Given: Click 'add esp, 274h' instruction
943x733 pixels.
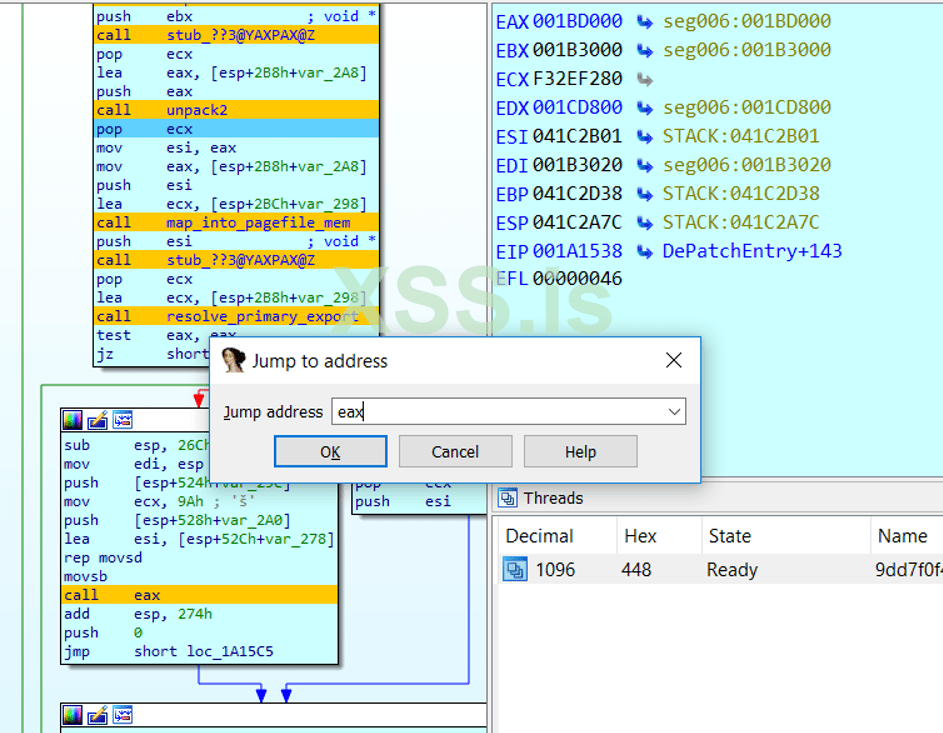Looking at the screenshot, I should click(x=138, y=614).
